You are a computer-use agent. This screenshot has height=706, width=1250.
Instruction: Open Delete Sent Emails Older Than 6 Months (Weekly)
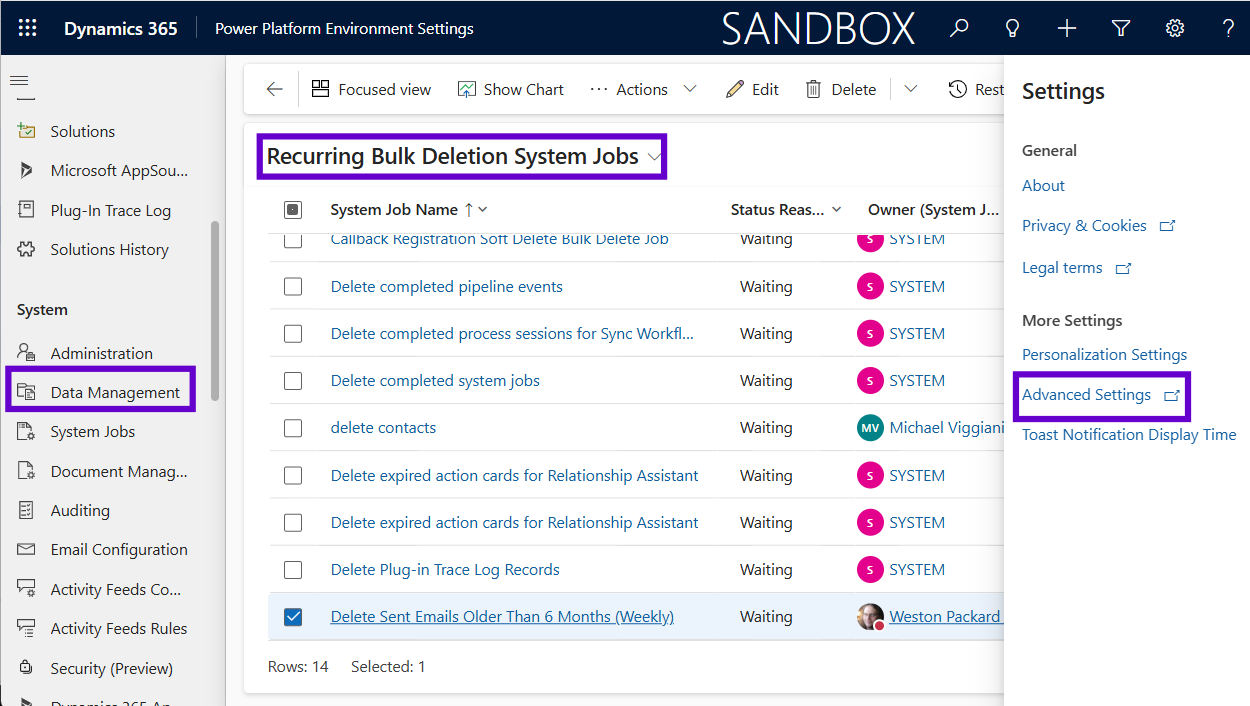[x=502, y=616]
